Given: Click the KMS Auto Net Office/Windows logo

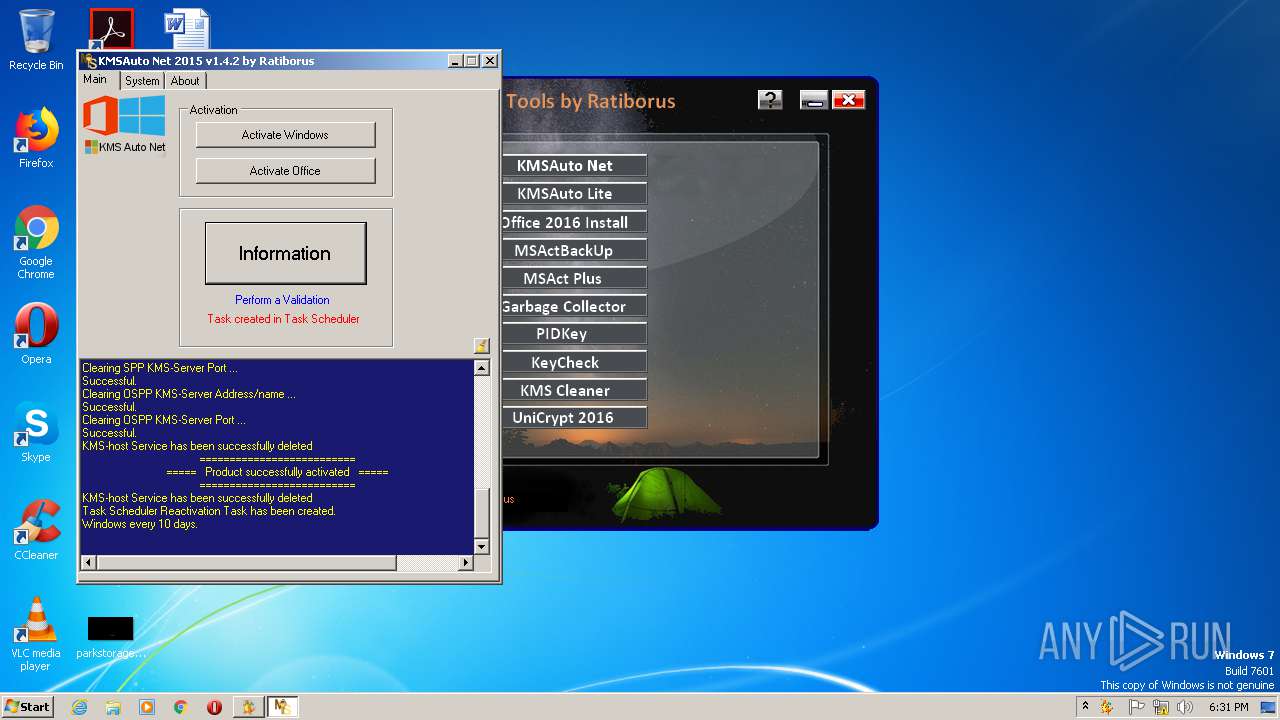Looking at the screenshot, I should 125,124.
